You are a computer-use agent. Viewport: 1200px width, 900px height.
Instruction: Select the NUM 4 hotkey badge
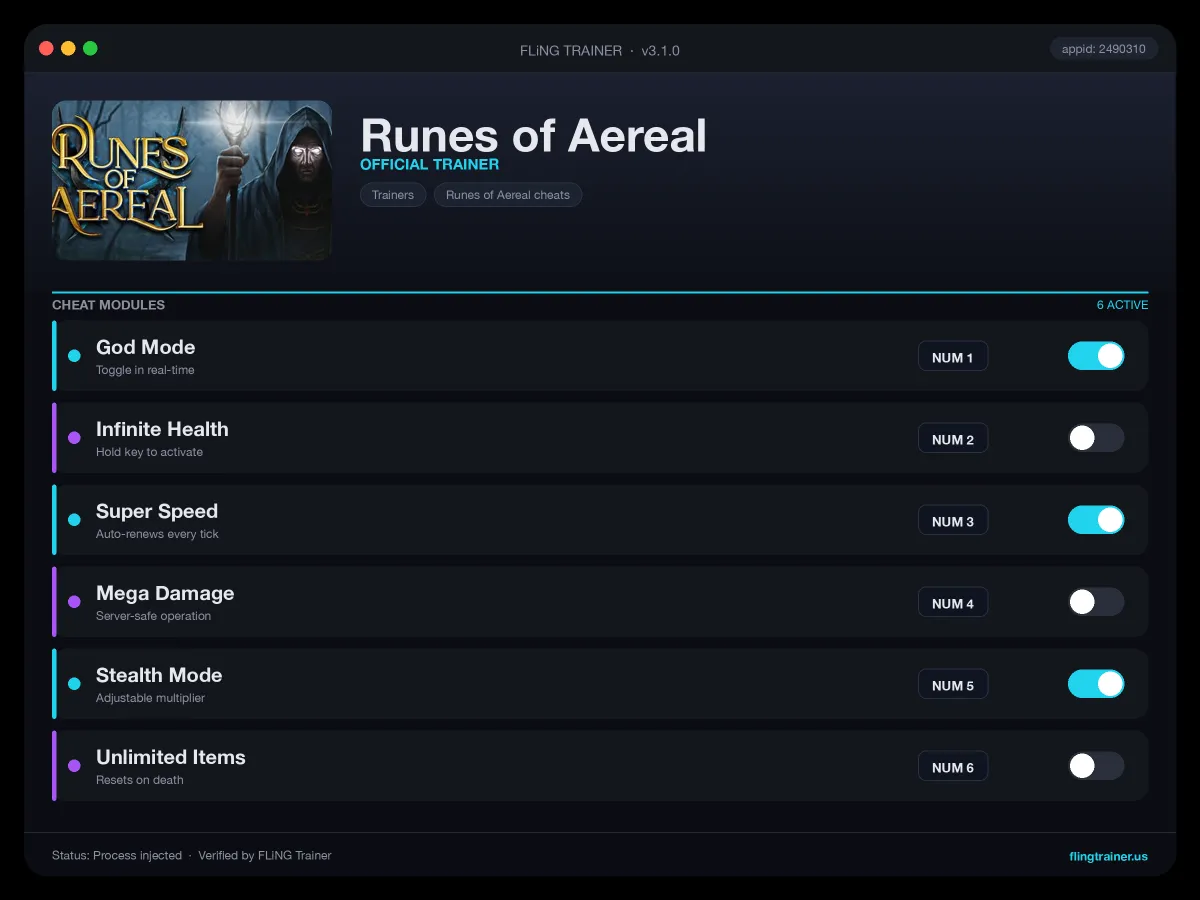(x=953, y=603)
